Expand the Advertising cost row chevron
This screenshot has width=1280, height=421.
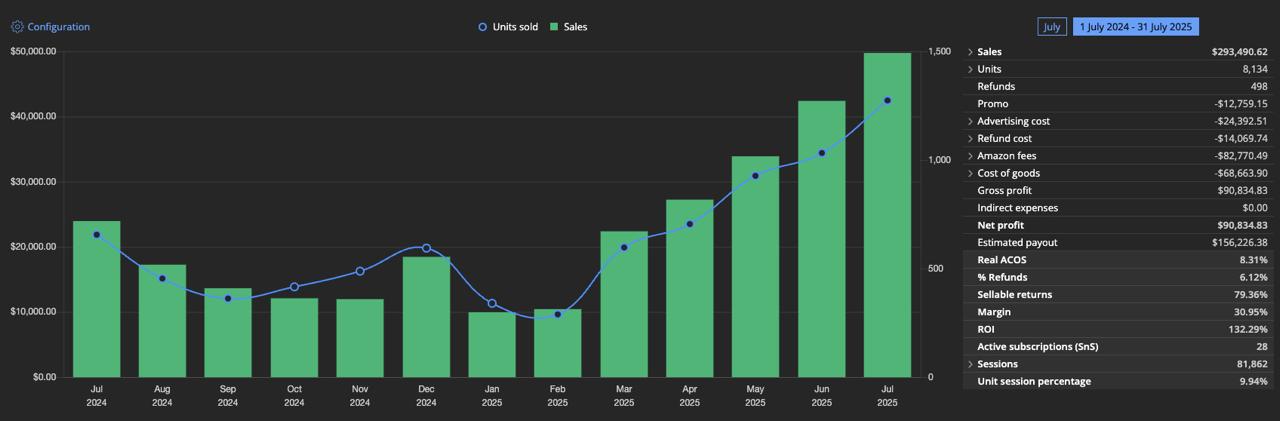click(x=970, y=121)
